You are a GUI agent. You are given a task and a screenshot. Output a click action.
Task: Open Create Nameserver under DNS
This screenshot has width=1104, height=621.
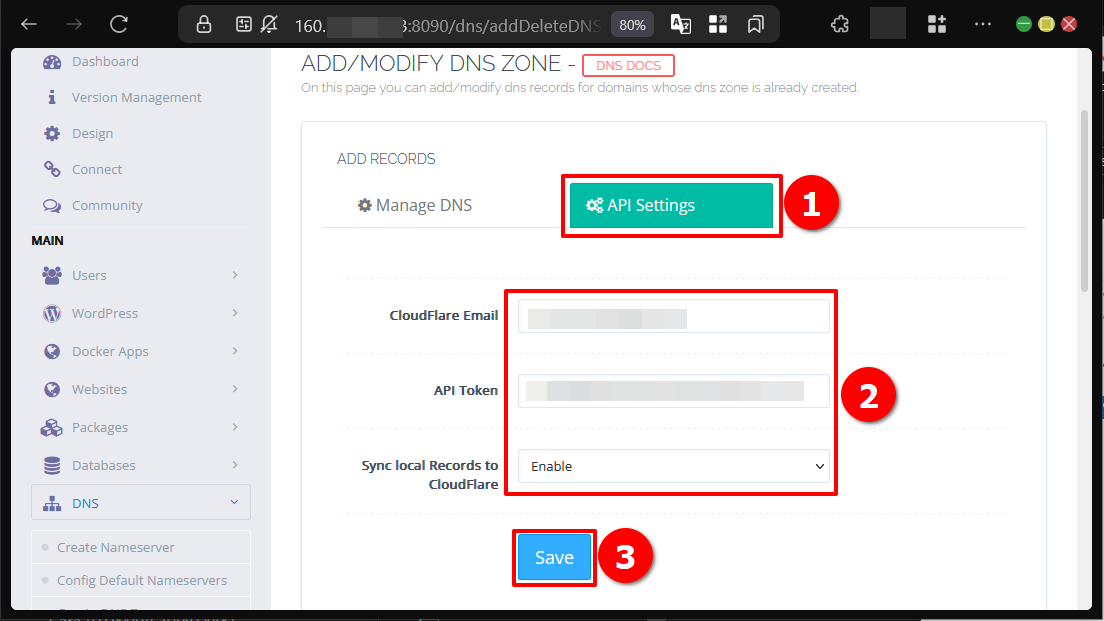(115, 547)
